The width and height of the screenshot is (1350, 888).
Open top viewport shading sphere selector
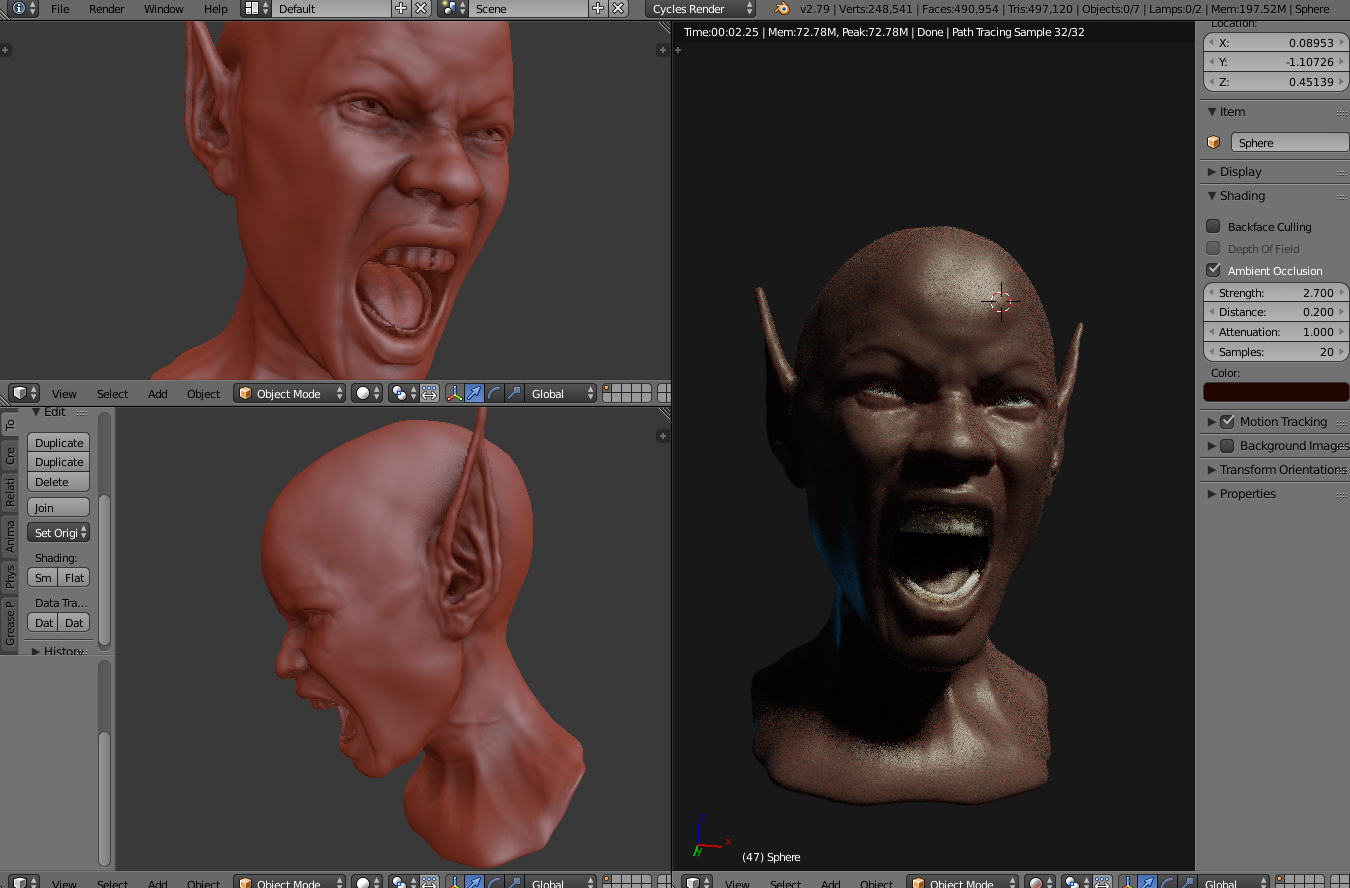367,393
